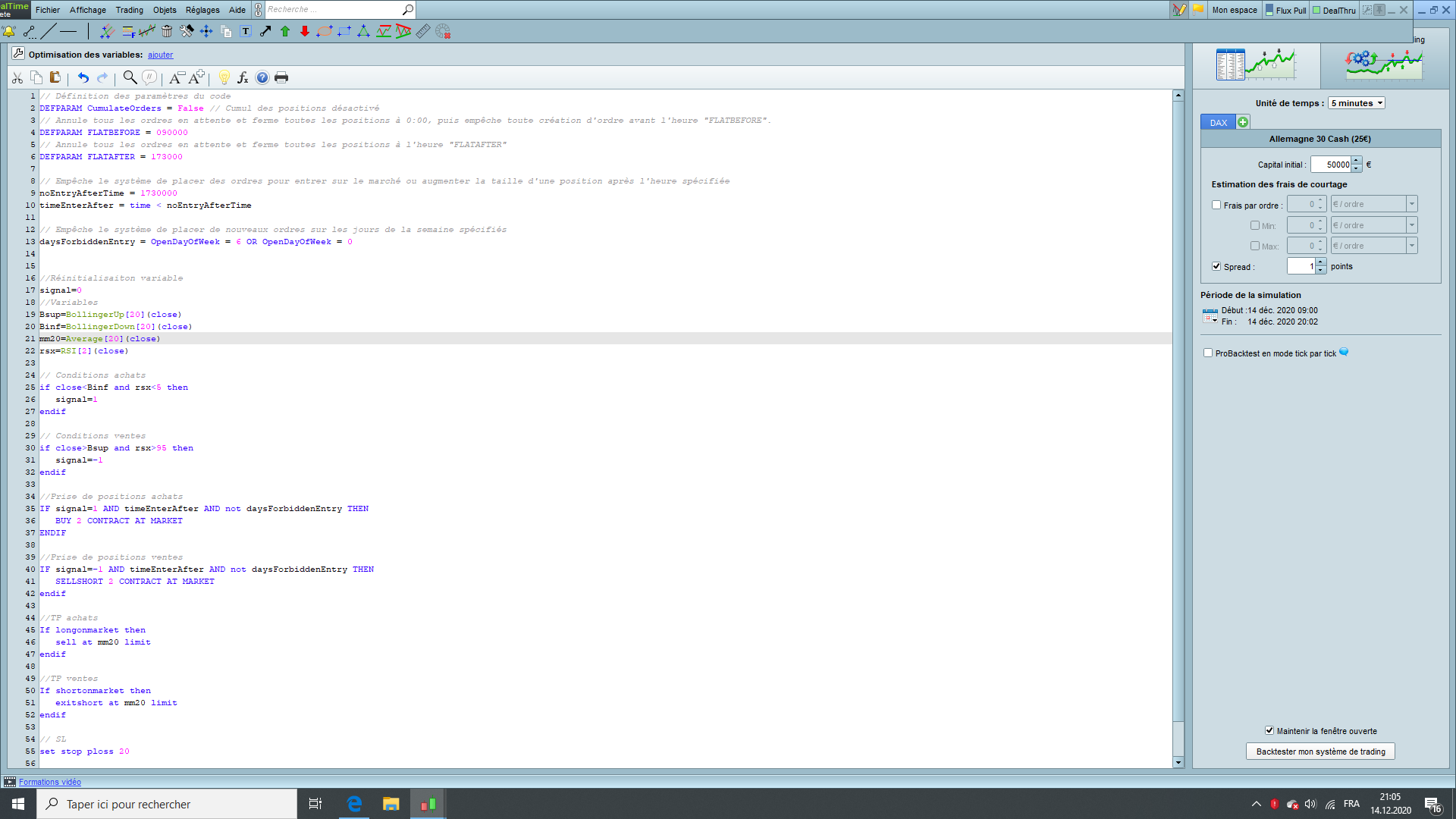Select the trash delete objects tool
1456x819 pixels.
167,32
